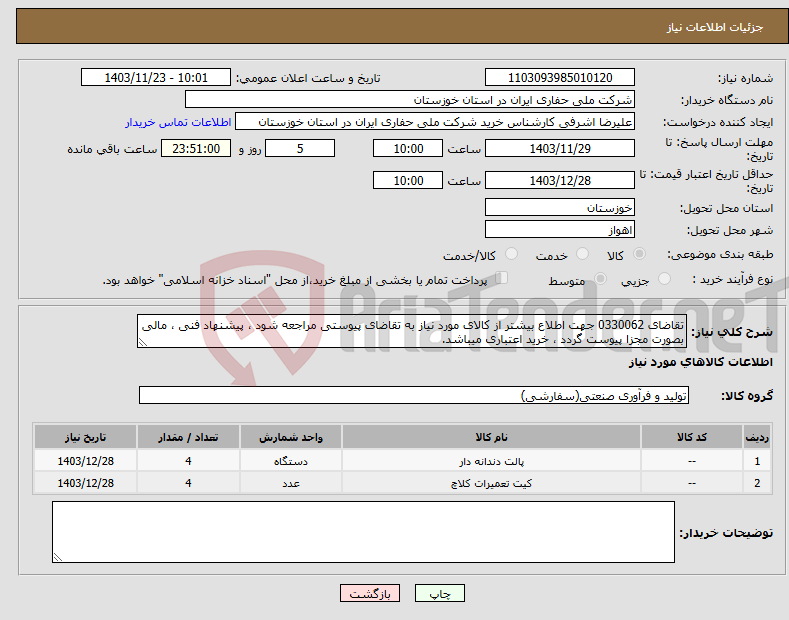The width and height of the screenshot is (789, 620).
Task: Click the شهر محل تحویل field اهواز
Action: (x=560, y=229)
